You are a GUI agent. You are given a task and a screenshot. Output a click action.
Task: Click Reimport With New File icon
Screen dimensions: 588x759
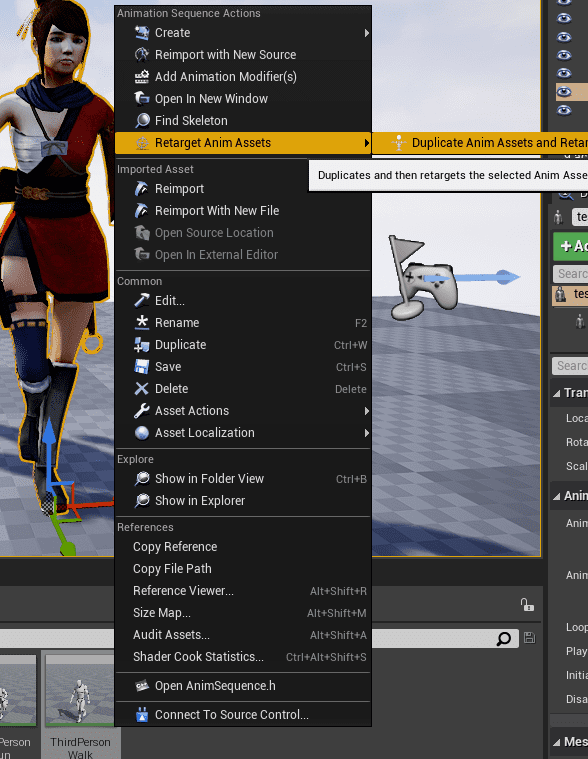142,211
